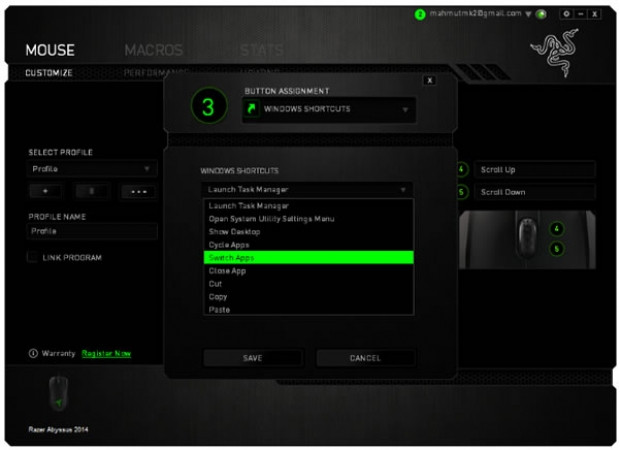Viewport: 620px width, 450px height.
Task: Choose Copy from shortcuts list
Action: coord(308,297)
